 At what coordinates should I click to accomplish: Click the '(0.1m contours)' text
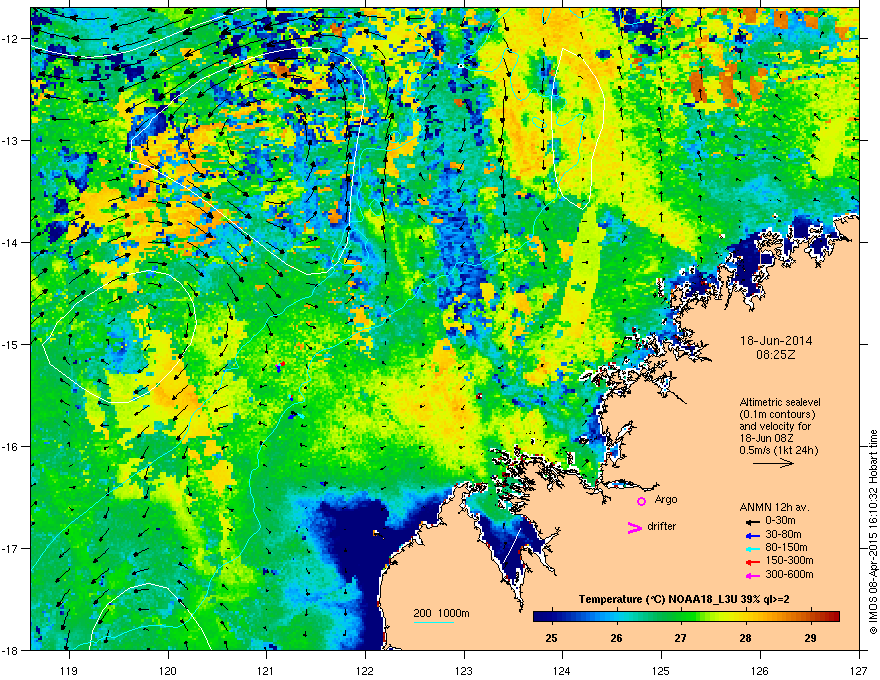point(777,415)
